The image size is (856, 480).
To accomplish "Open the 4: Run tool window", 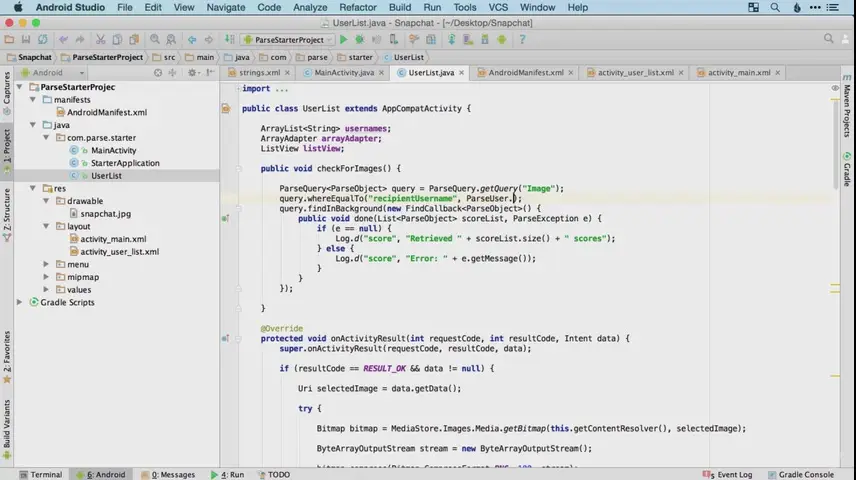I will (228, 475).
